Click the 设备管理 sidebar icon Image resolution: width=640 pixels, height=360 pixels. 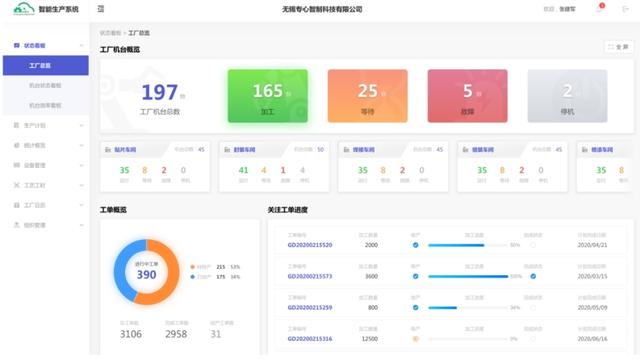(x=17, y=165)
